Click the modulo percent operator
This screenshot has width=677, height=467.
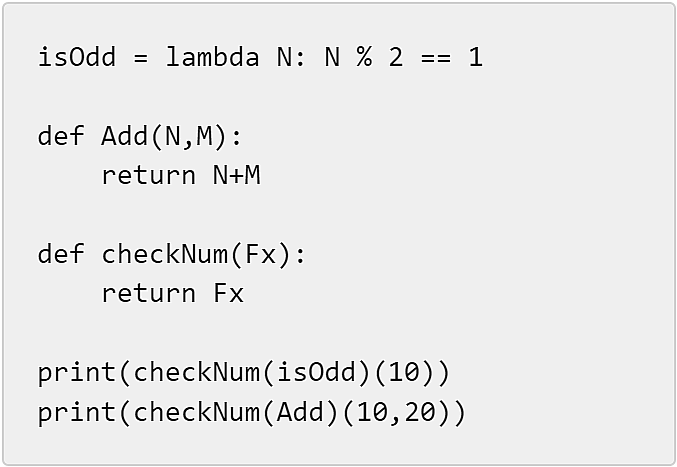point(364,57)
